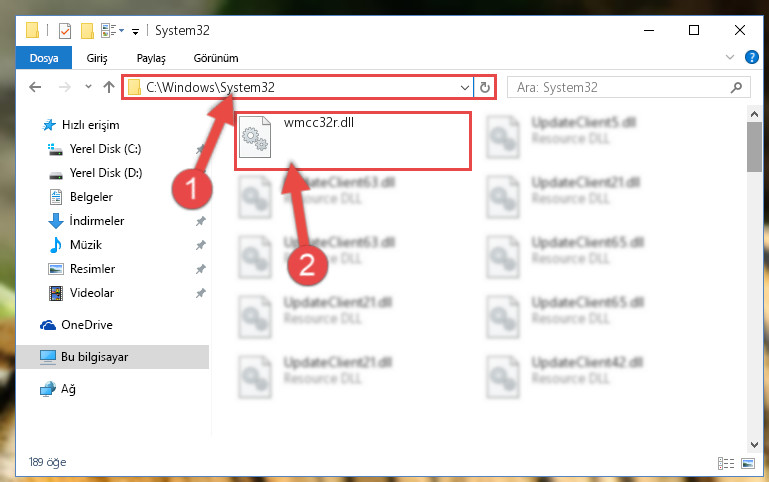Expand the ribbon with chevron

(x=730, y=57)
